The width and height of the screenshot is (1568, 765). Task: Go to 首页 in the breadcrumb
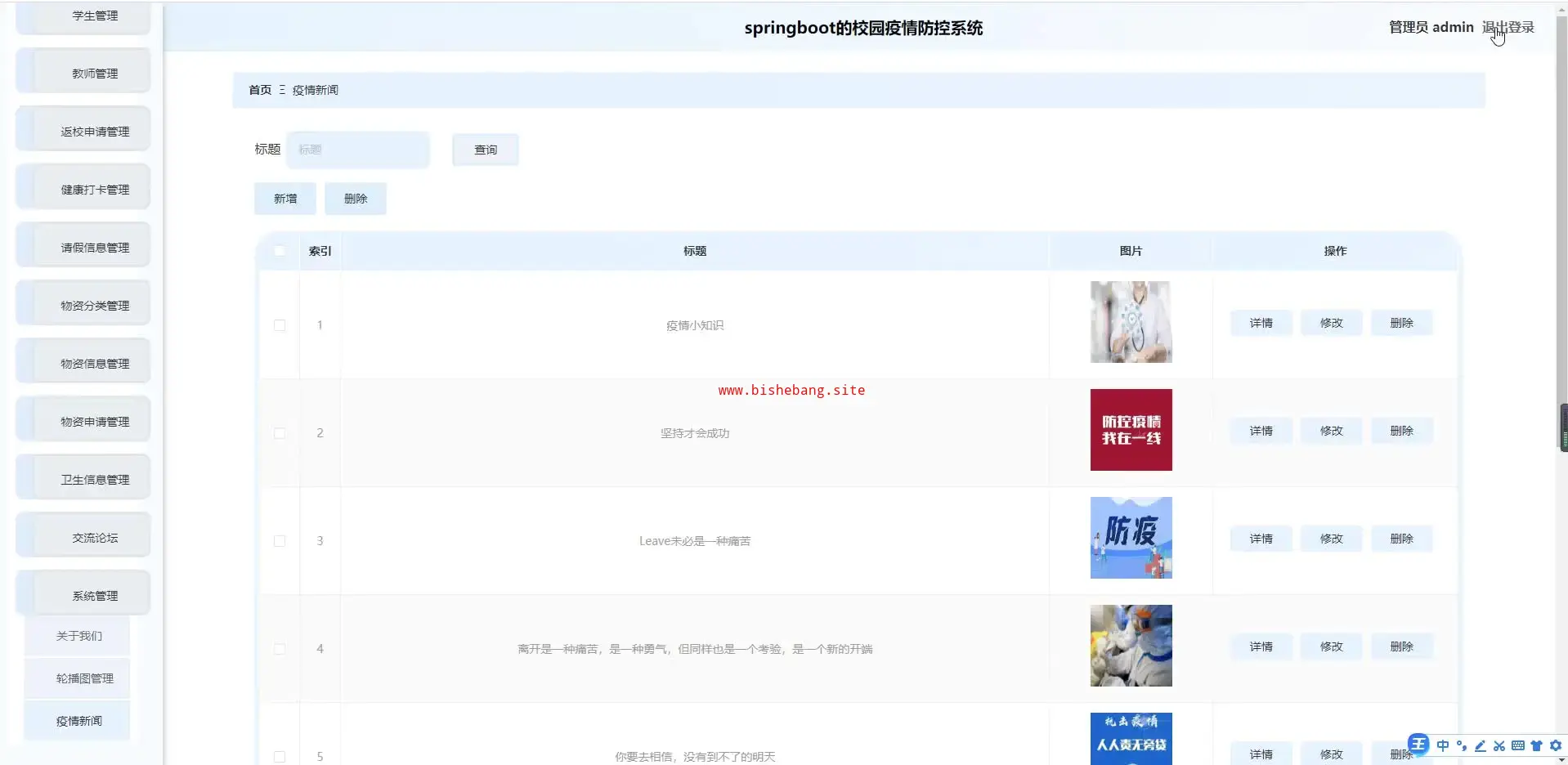(260, 90)
